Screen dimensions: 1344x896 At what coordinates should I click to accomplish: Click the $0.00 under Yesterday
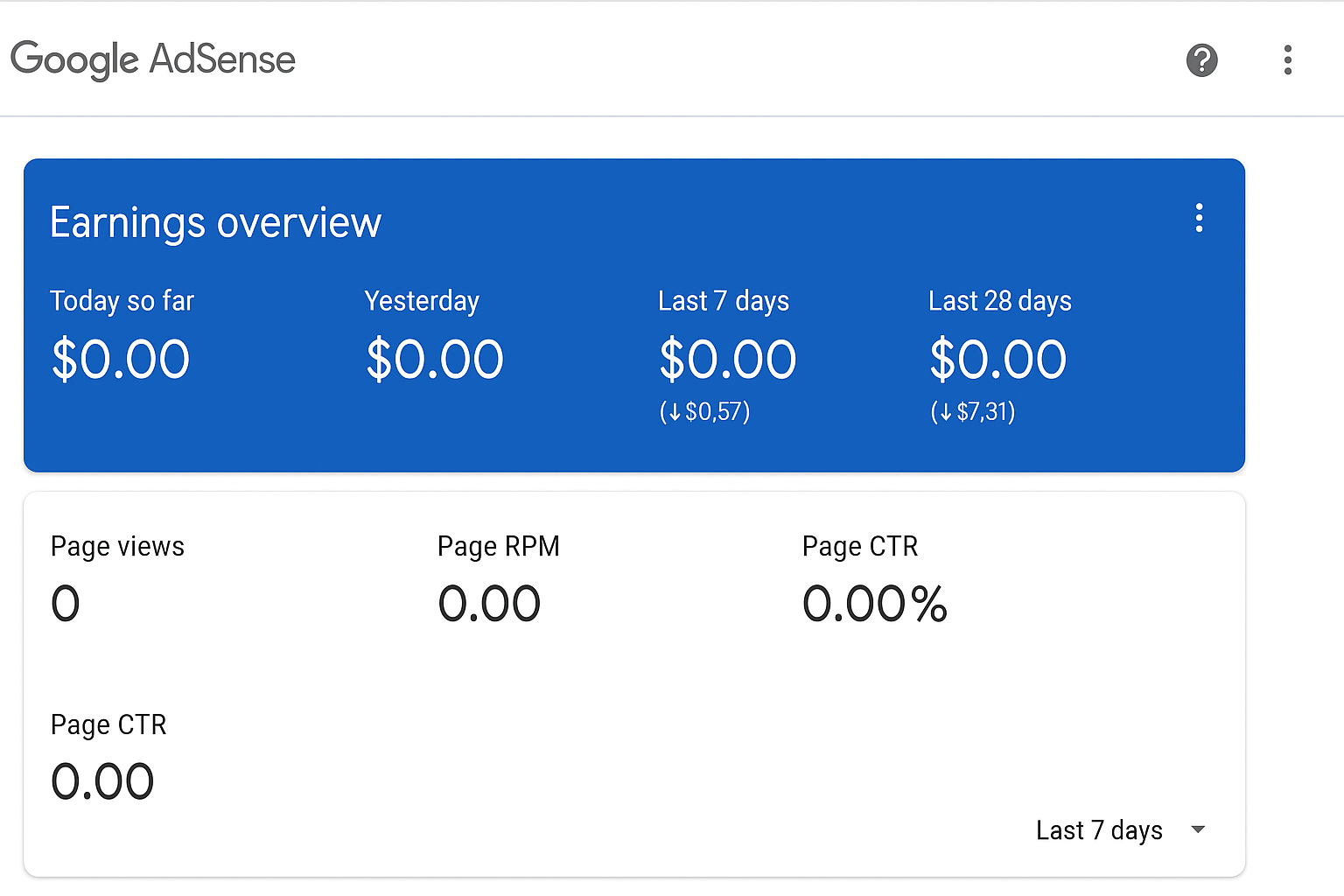pyautogui.click(x=435, y=359)
